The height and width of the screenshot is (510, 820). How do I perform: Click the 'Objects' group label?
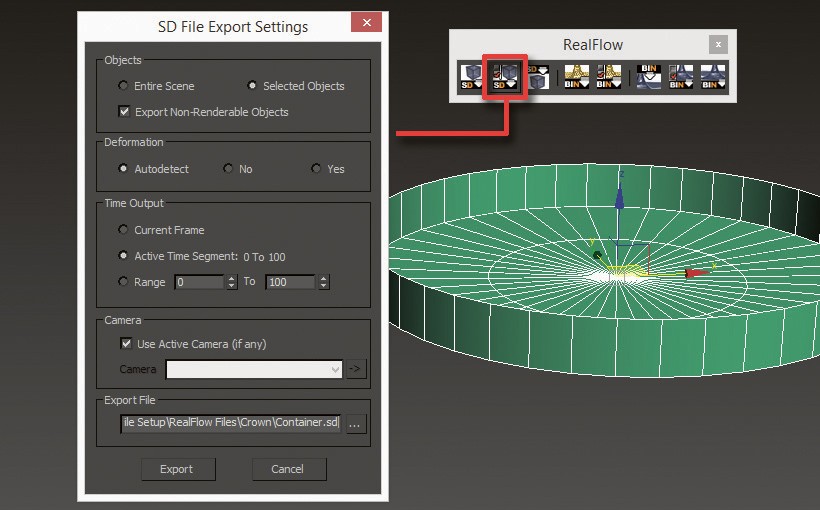(123, 60)
